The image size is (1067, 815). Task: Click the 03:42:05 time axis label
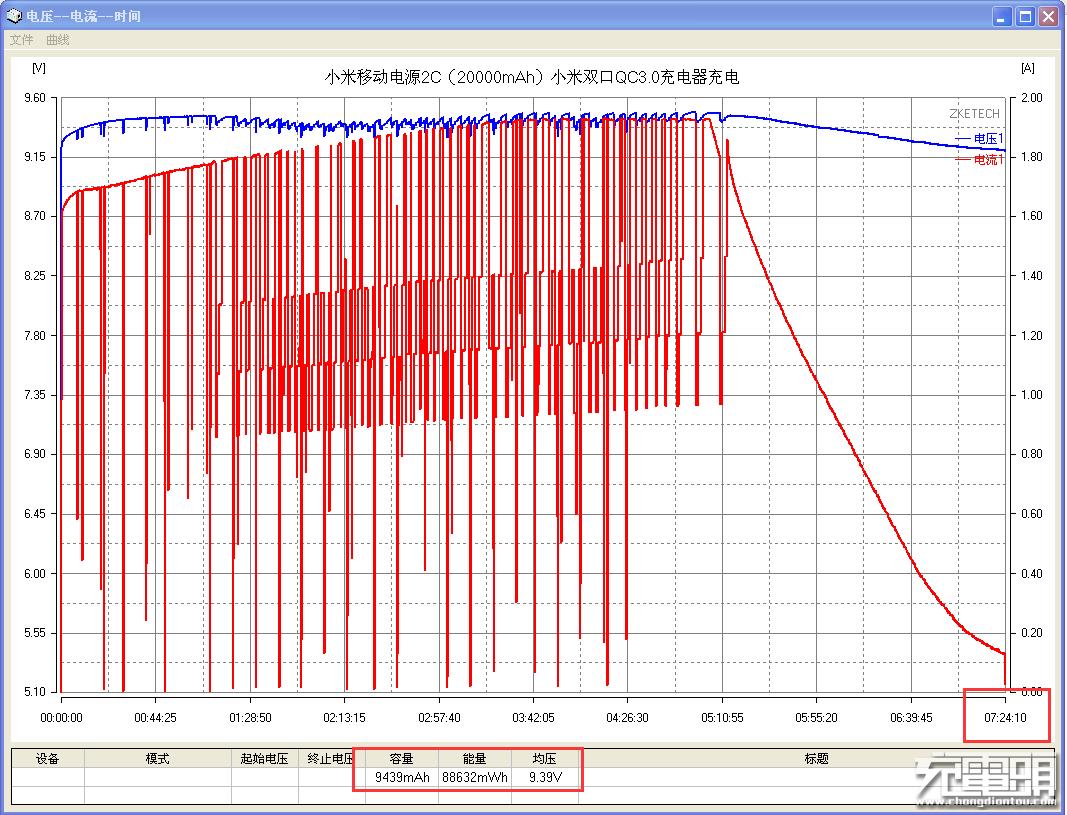[533, 718]
